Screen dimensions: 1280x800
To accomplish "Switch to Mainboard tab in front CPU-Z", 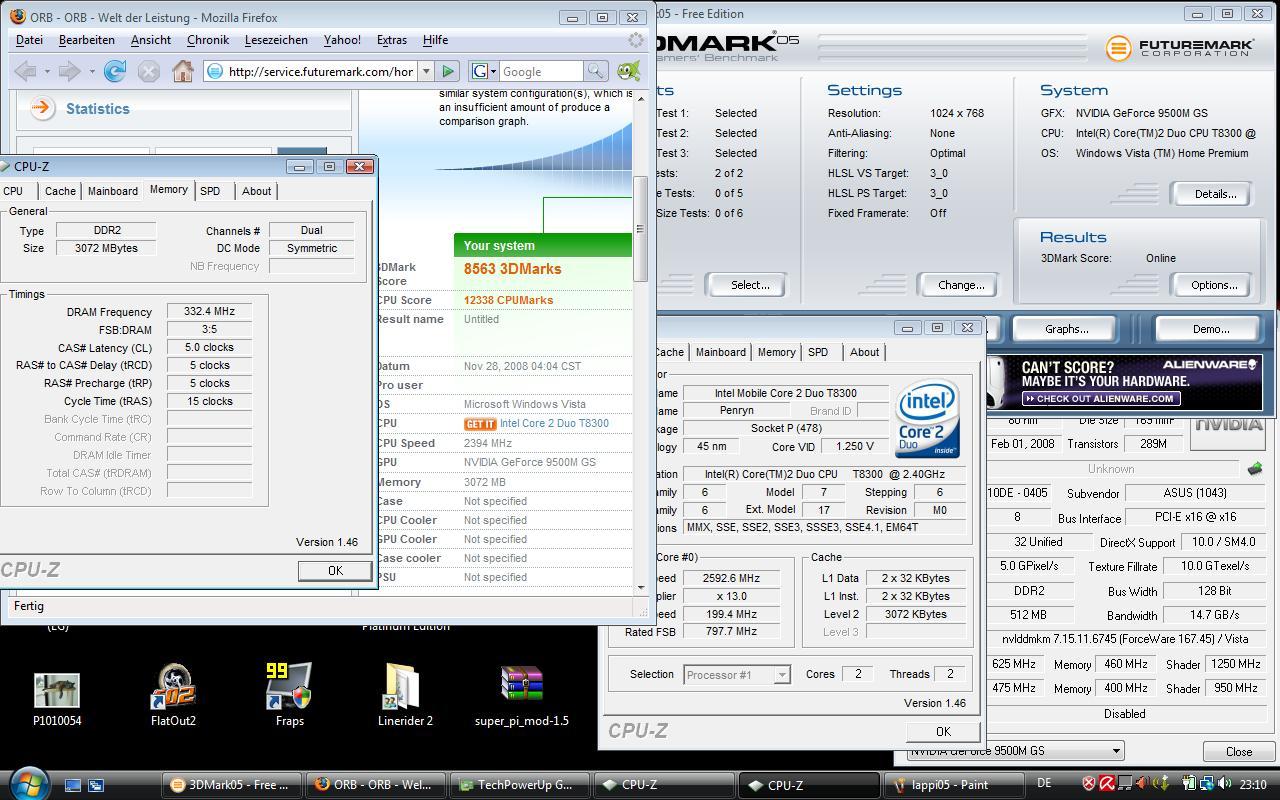I will click(x=113, y=191).
